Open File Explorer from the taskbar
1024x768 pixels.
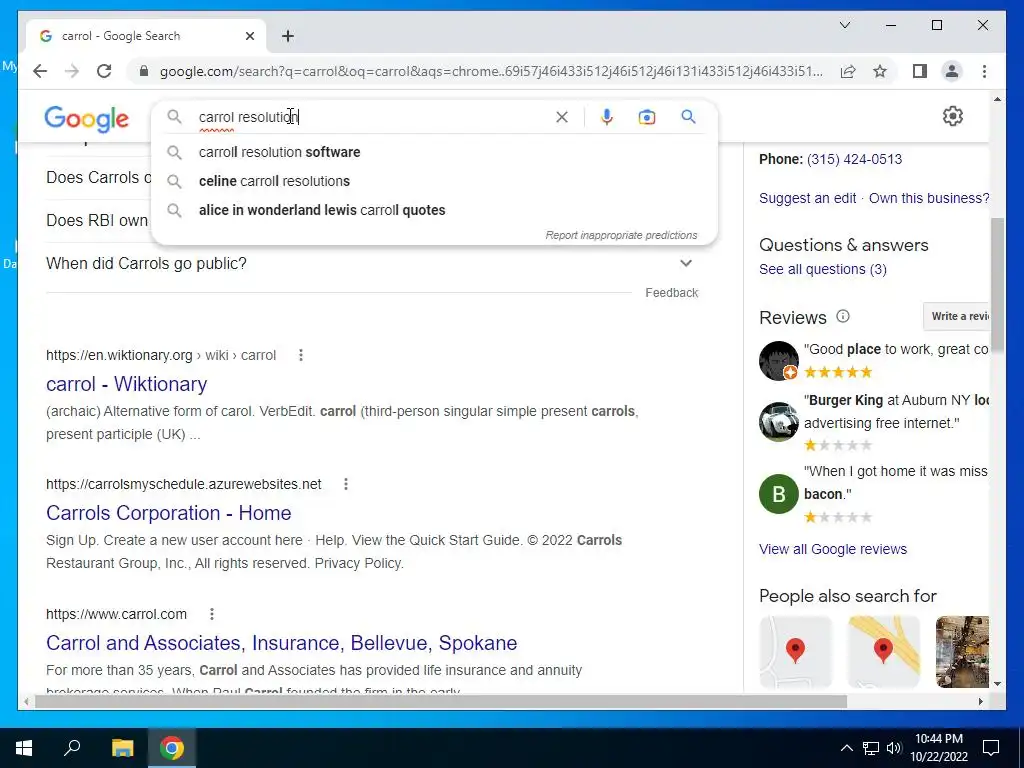coord(122,748)
